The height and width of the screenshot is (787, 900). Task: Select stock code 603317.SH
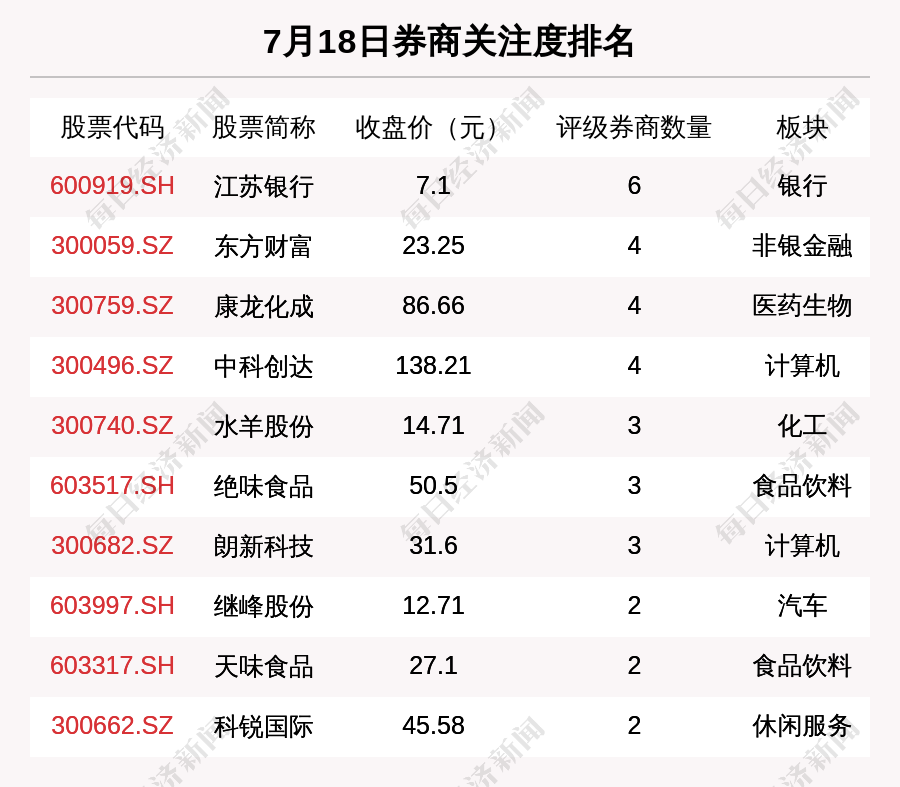coord(112,666)
